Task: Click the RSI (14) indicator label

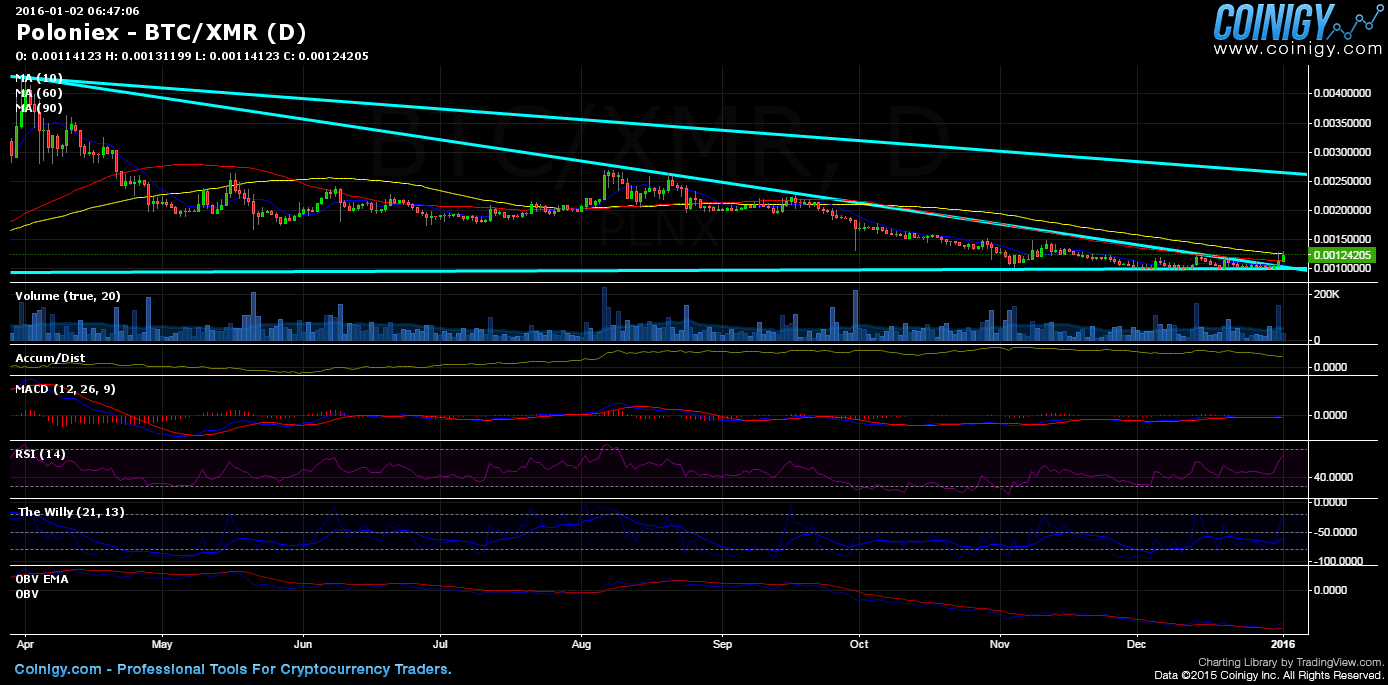Action: [x=41, y=454]
